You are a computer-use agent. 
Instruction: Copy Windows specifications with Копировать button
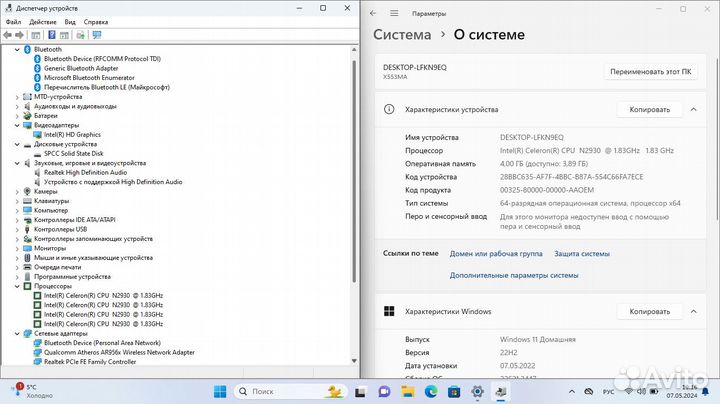coord(649,312)
